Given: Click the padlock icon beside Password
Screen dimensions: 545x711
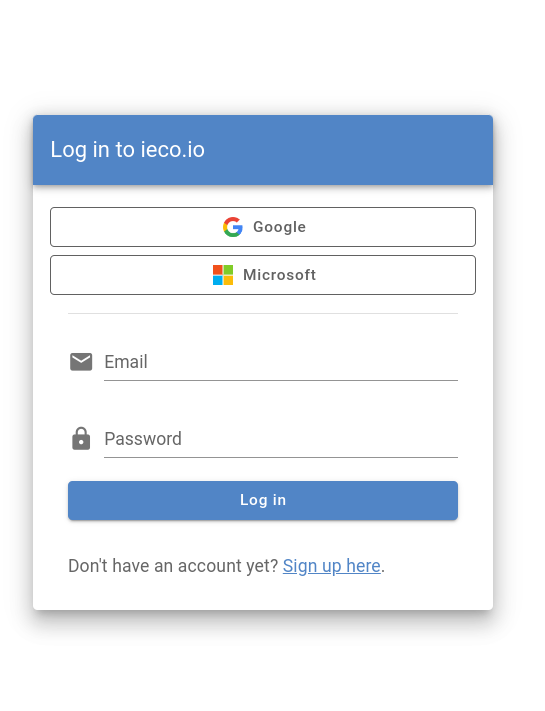Looking at the screenshot, I should [81, 438].
